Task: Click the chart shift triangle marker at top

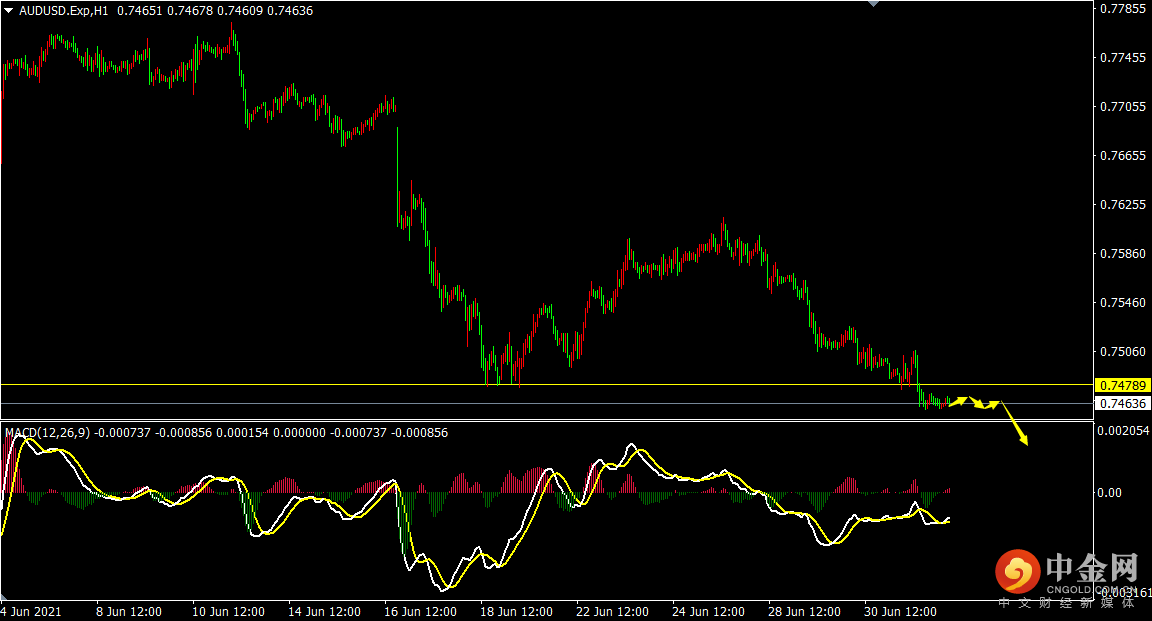Action: [875, 4]
